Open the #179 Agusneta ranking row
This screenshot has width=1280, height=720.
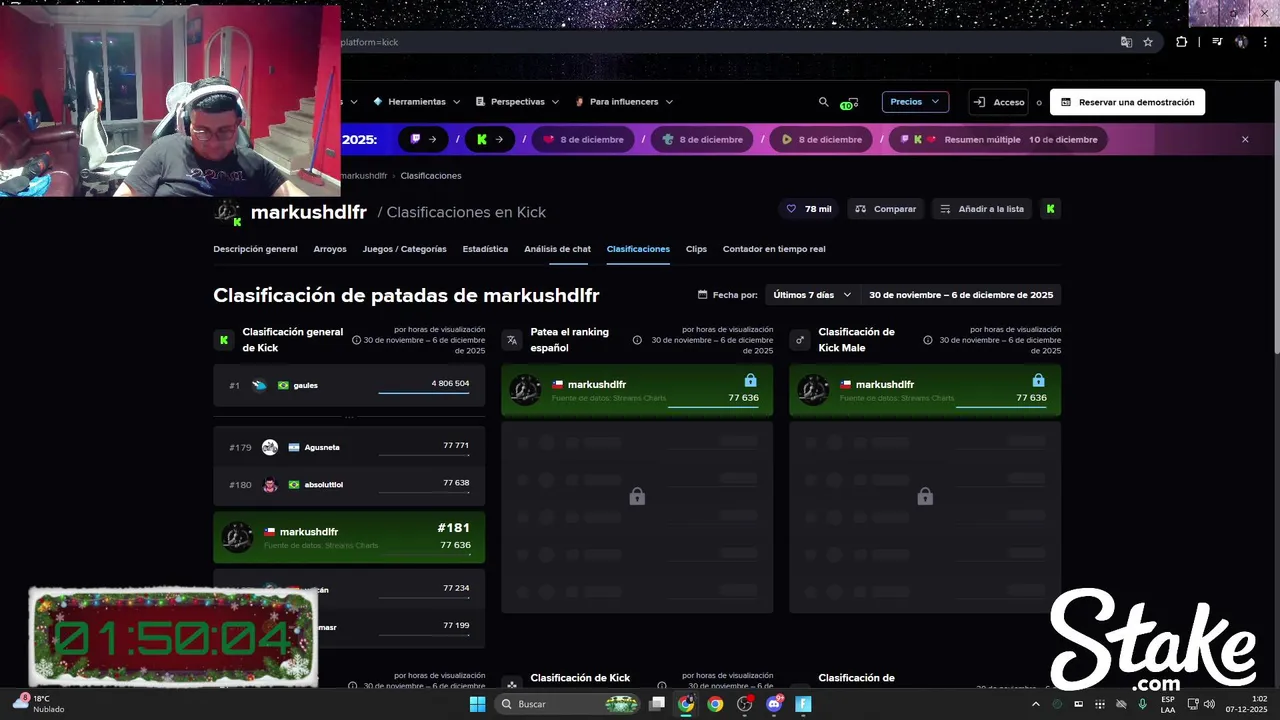349,448
